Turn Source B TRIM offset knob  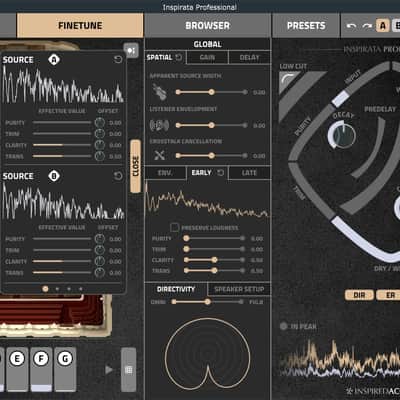[x=100, y=250]
